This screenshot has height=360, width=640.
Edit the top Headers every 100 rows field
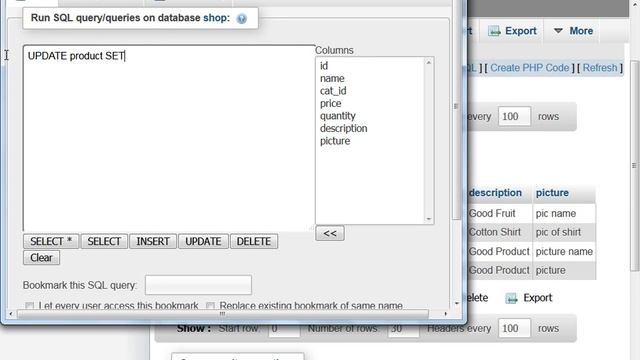point(514,117)
